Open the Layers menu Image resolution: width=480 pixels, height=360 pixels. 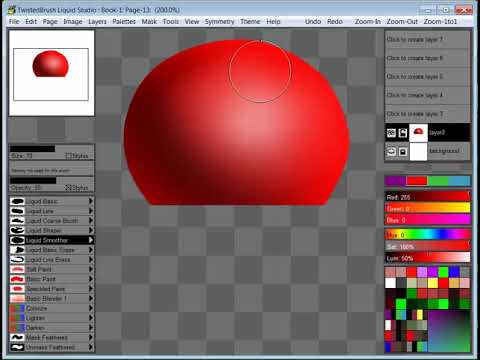point(97,22)
